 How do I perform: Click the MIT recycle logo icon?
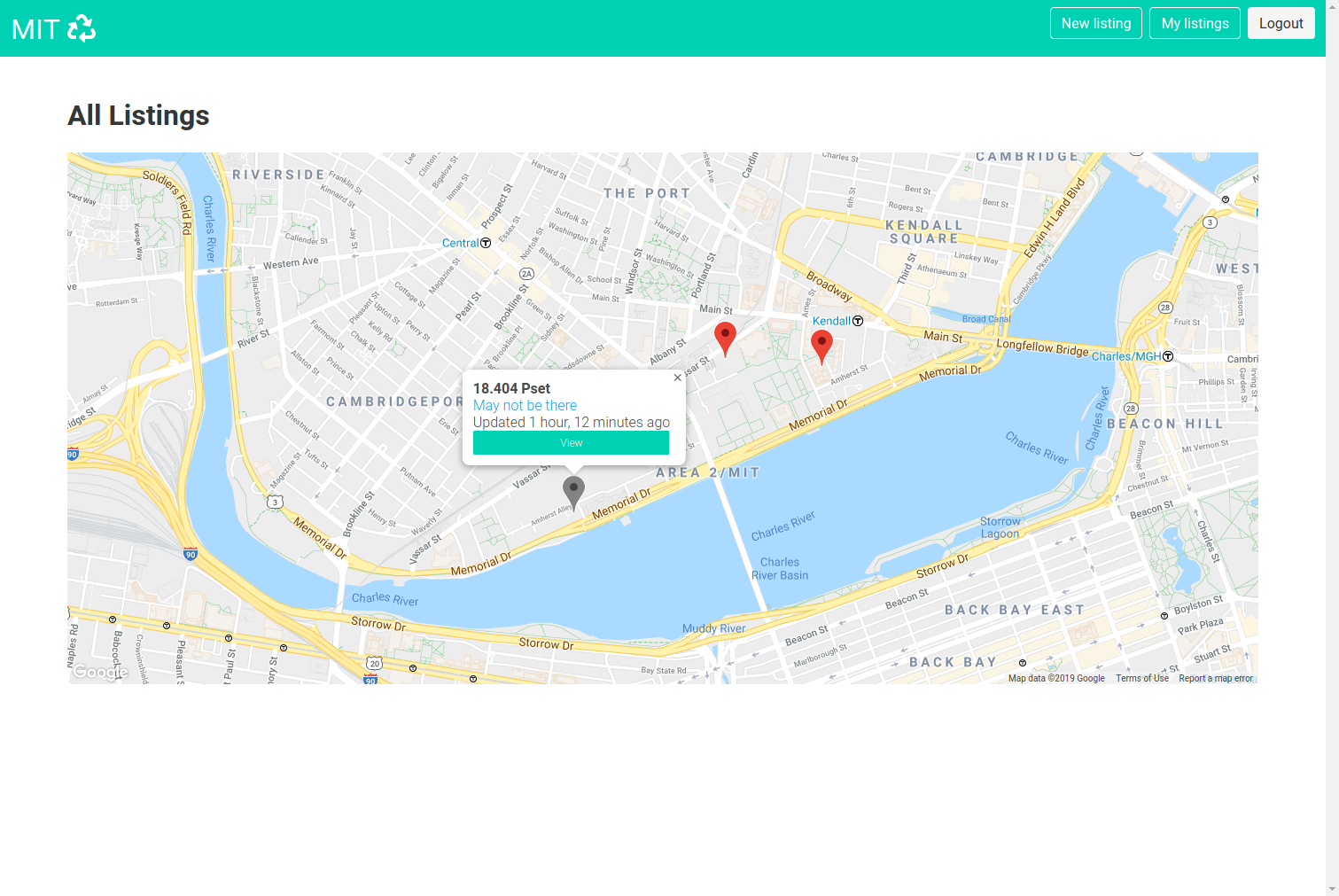coord(82,28)
